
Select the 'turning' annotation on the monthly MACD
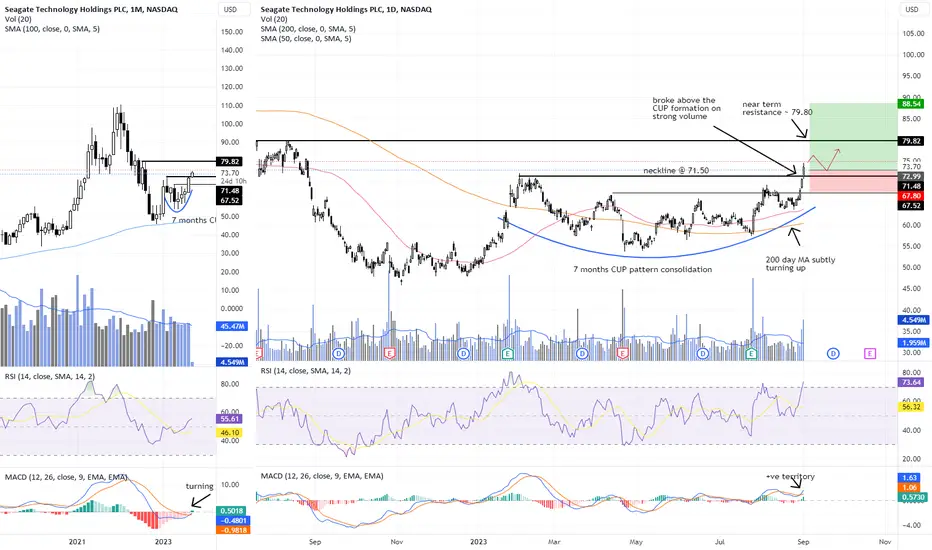tap(199, 486)
